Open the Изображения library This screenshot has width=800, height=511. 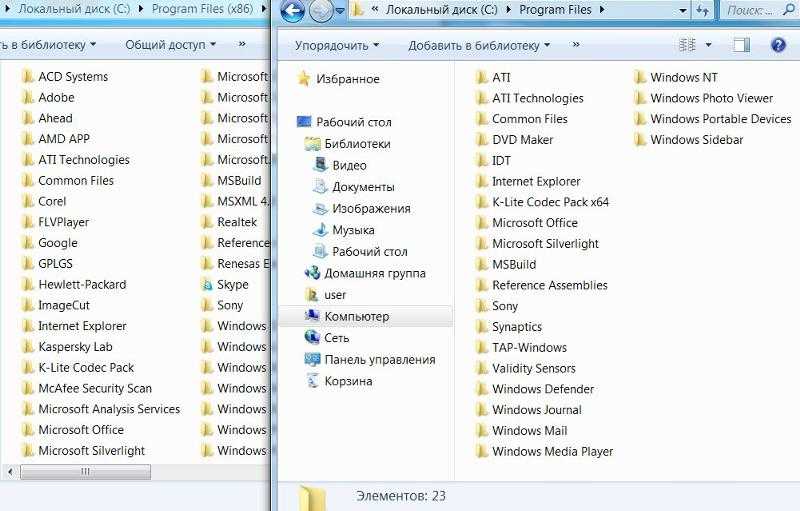[362, 209]
